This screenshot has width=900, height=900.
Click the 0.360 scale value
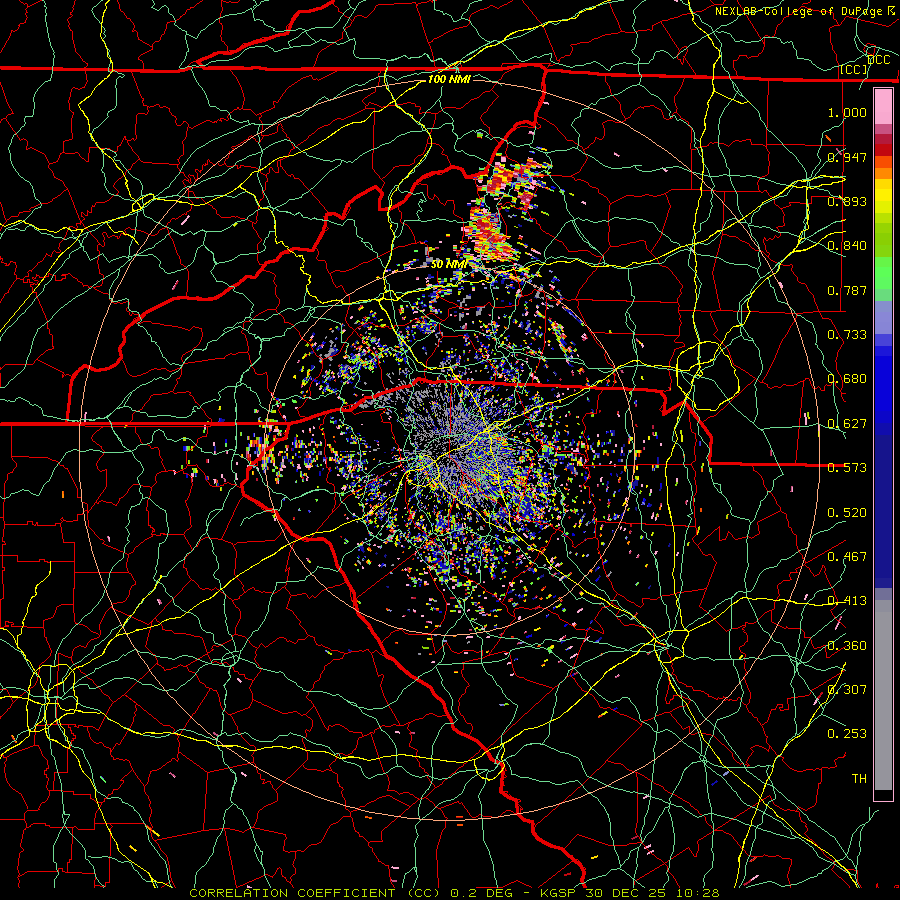[847, 646]
